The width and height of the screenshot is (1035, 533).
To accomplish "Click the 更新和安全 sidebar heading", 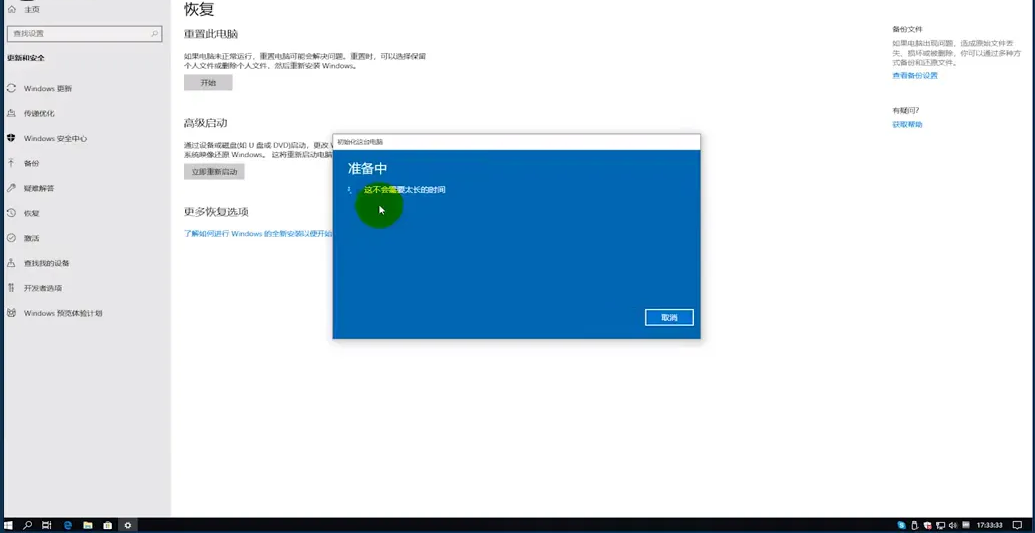I will [26, 58].
